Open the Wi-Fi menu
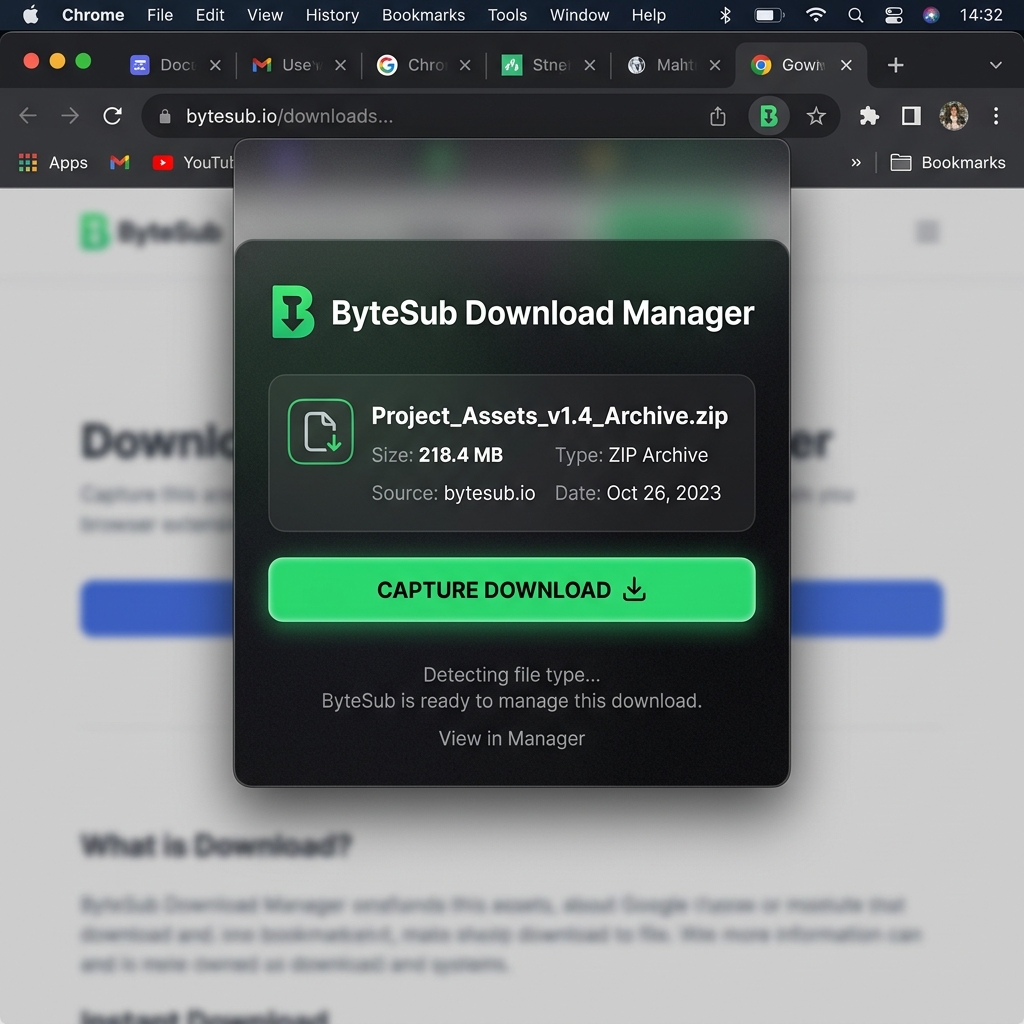1024x1024 pixels. pos(816,15)
